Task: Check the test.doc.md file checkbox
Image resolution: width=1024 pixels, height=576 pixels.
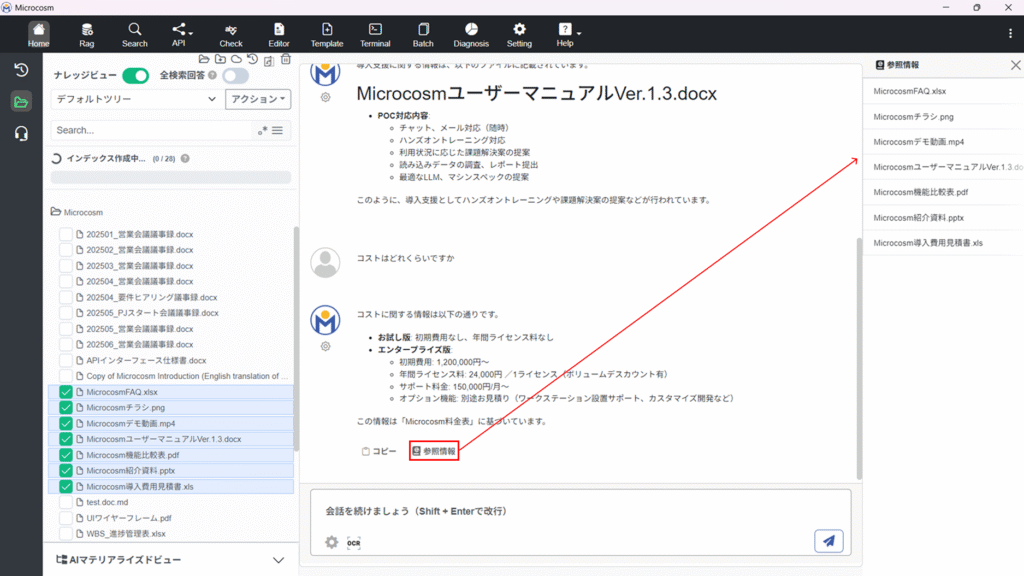Action: 66,502
